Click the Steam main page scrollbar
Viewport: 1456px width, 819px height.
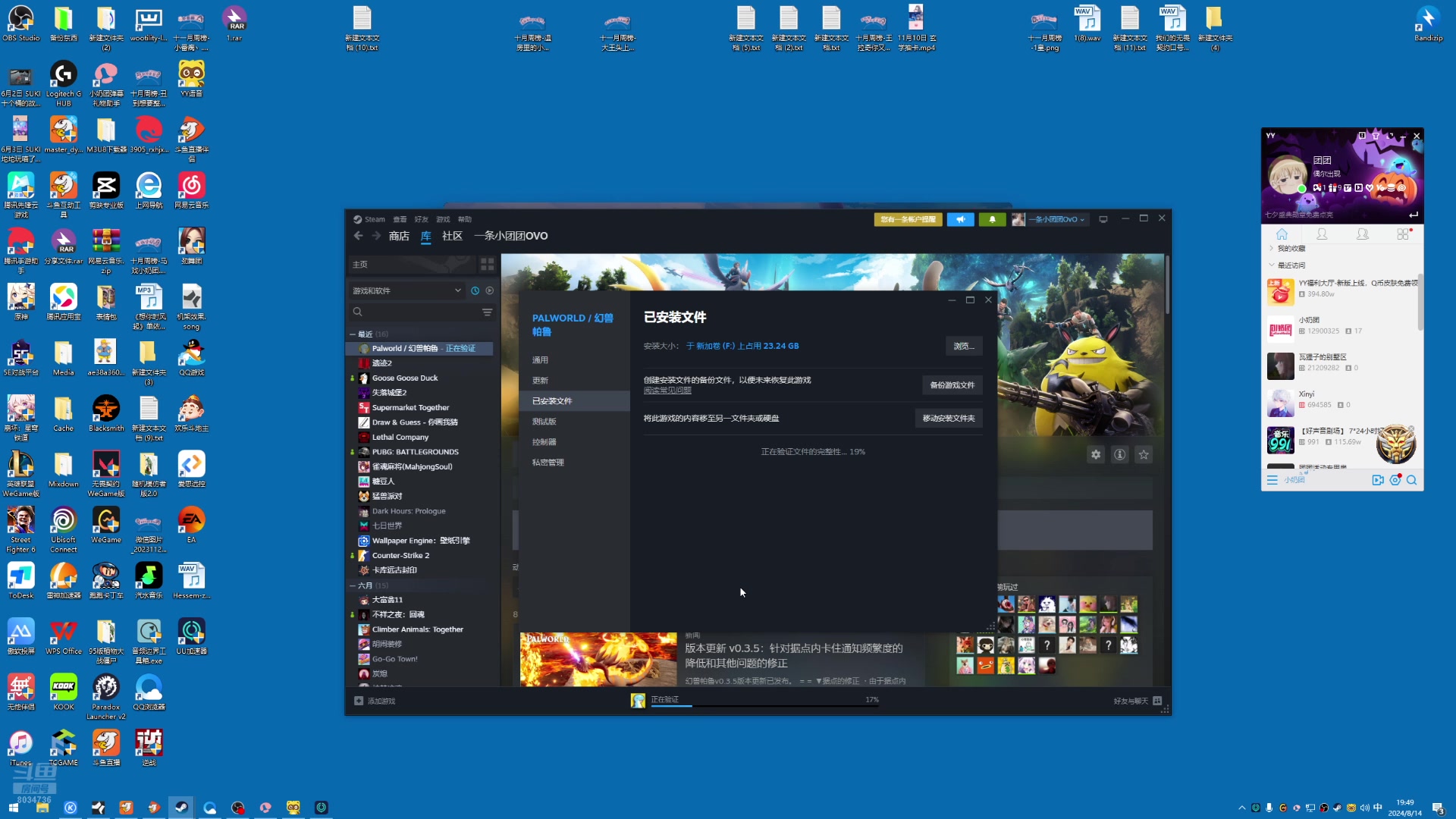coord(1167,285)
